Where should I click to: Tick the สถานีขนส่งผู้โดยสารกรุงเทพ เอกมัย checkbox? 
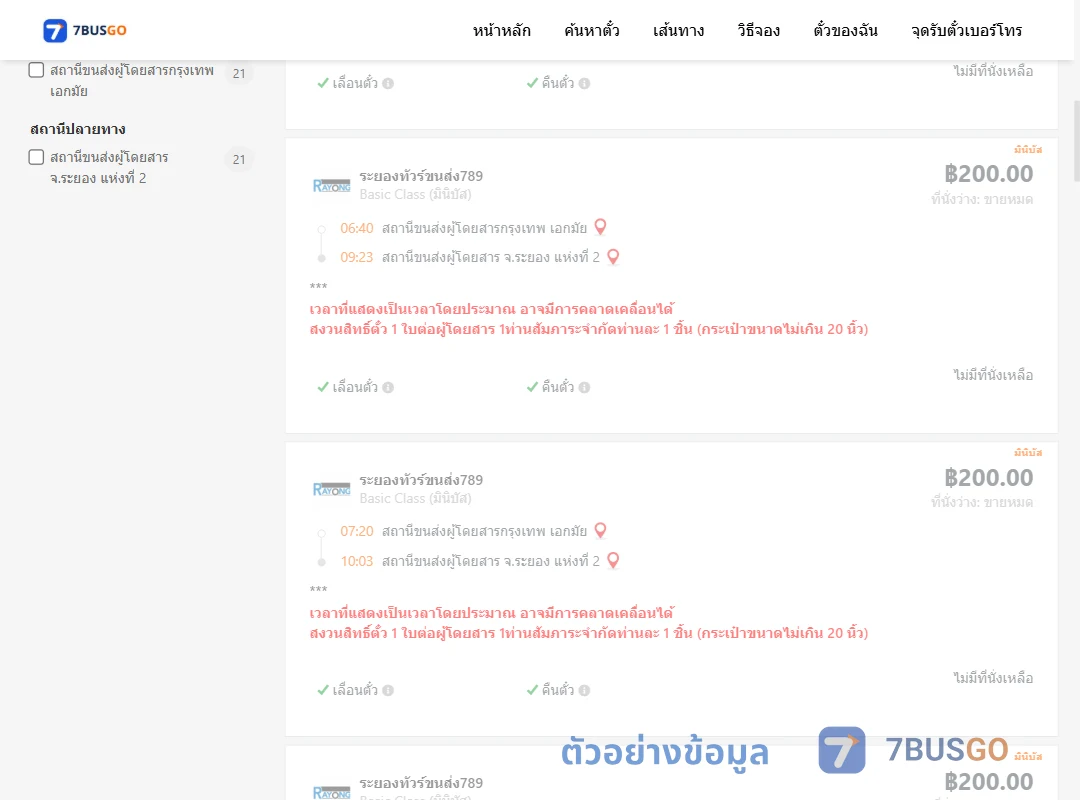[37, 70]
